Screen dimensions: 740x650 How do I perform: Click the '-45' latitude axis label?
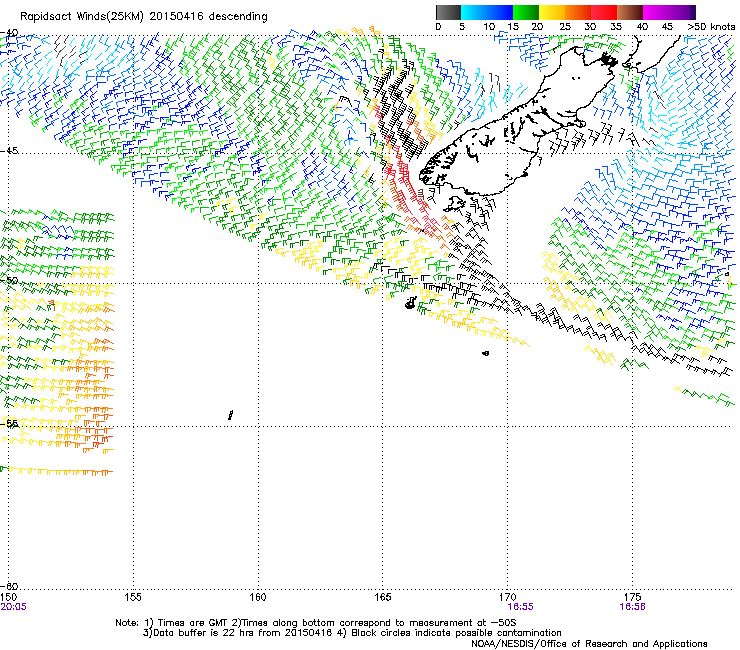[9, 151]
